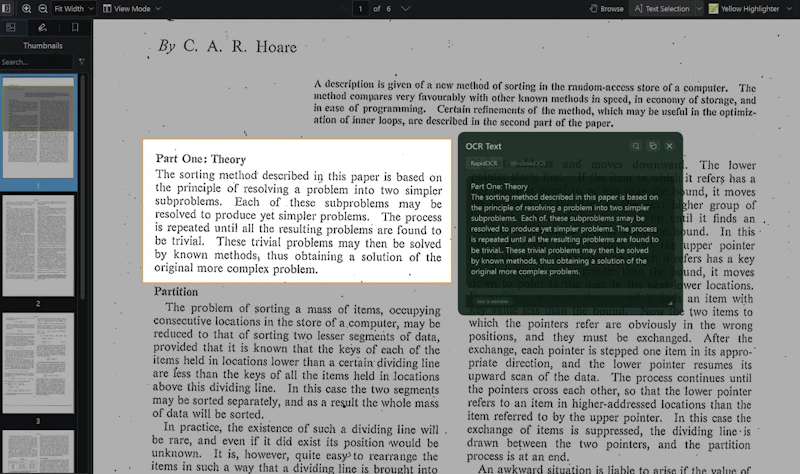Click the sidebar Search field
This screenshot has width=800, height=474.
(36, 62)
